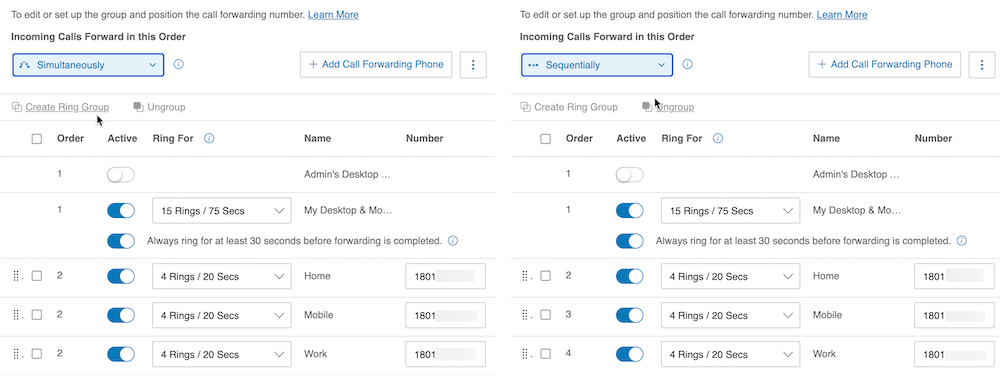This screenshot has height=379, width=1000.
Task: Toggle Home active switch in left panel
Action: click(x=121, y=276)
